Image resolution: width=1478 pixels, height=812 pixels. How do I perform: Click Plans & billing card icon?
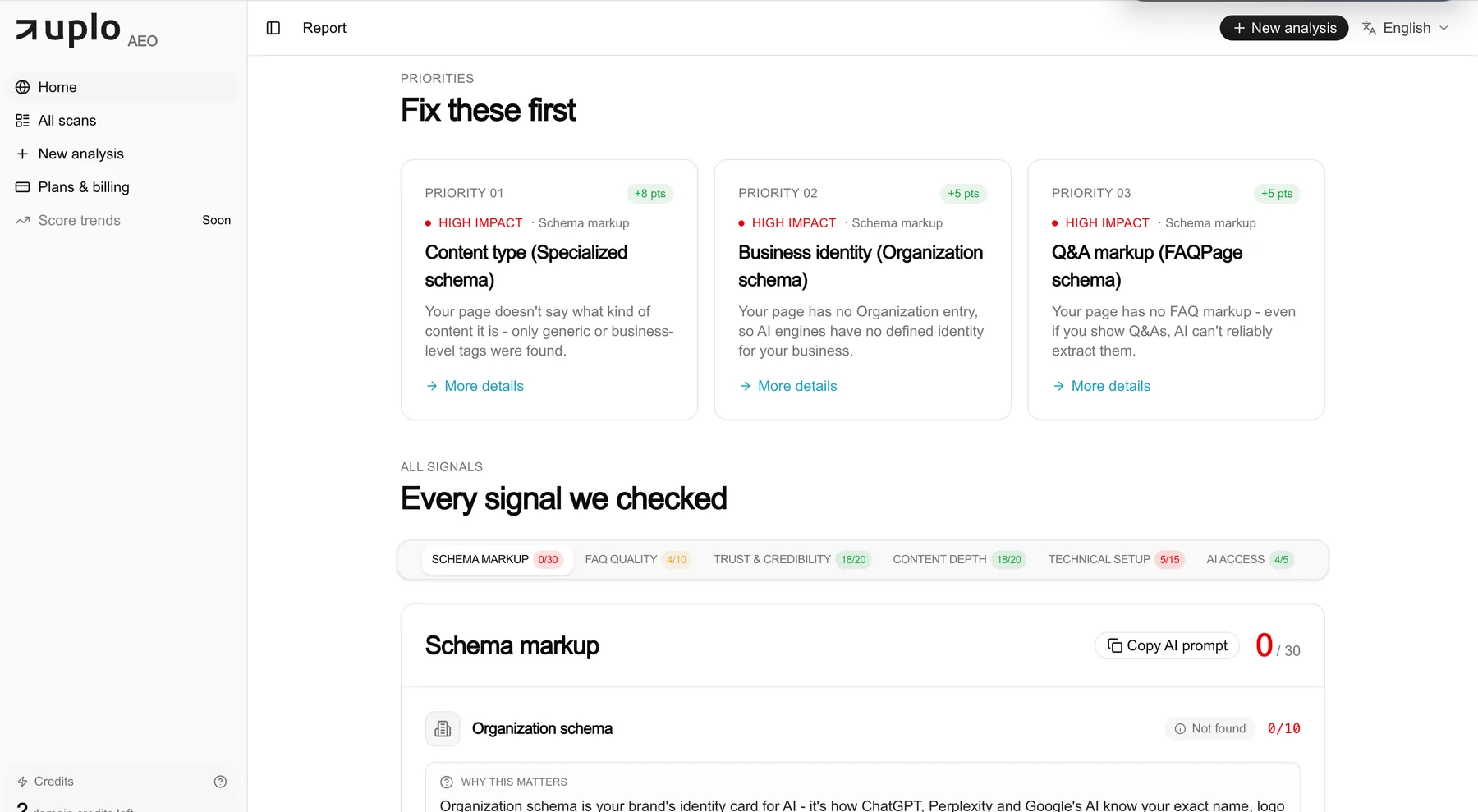coord(23,187)
